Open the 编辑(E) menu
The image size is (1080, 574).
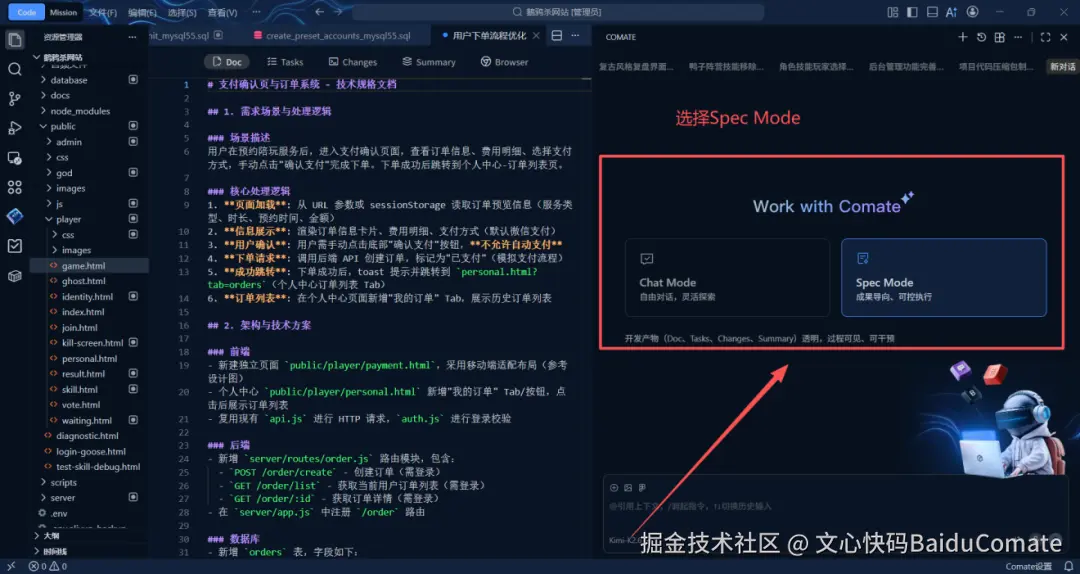coord(143,12)
